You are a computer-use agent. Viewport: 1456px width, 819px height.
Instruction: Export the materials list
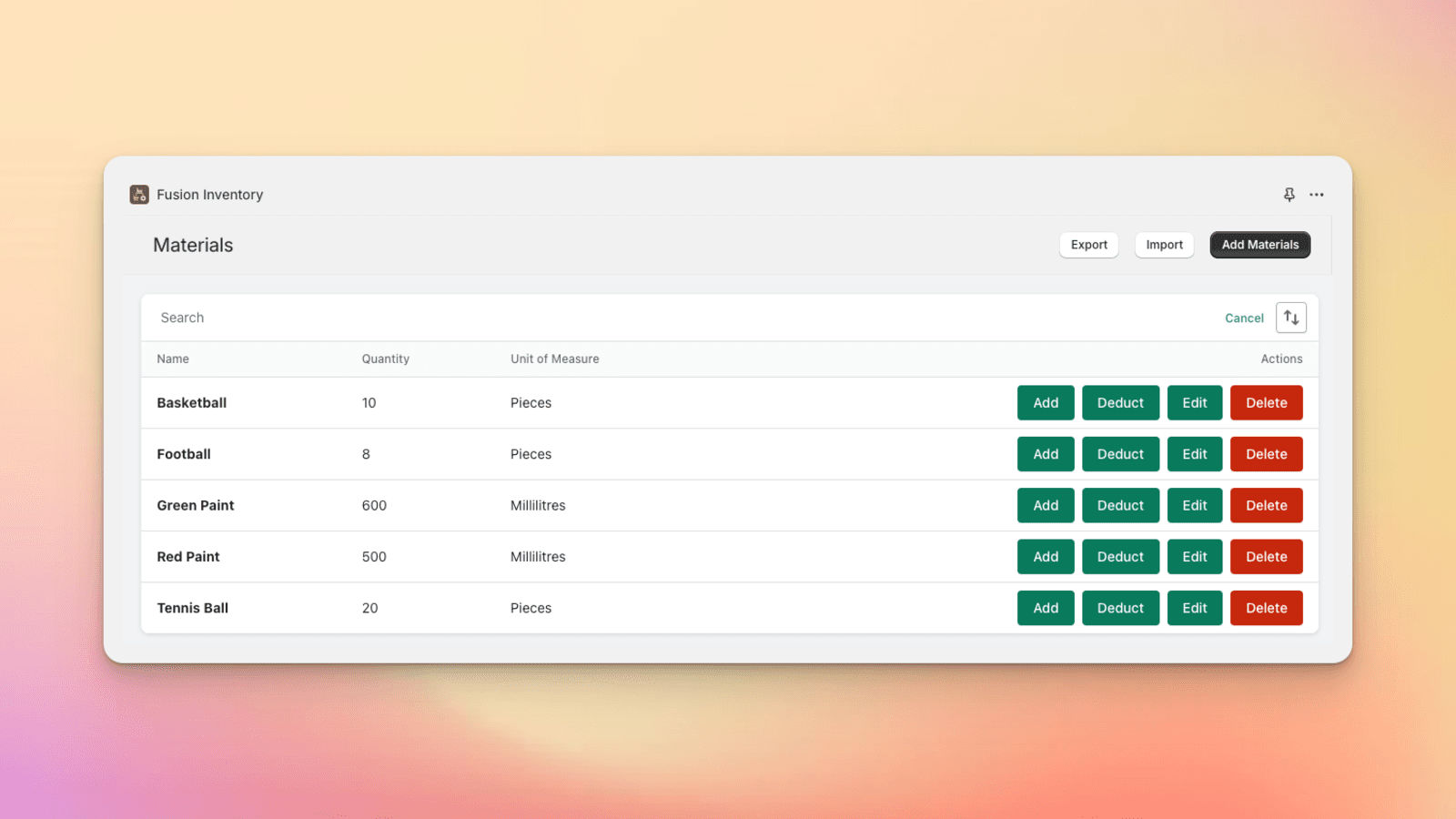tap(1088, 245)
